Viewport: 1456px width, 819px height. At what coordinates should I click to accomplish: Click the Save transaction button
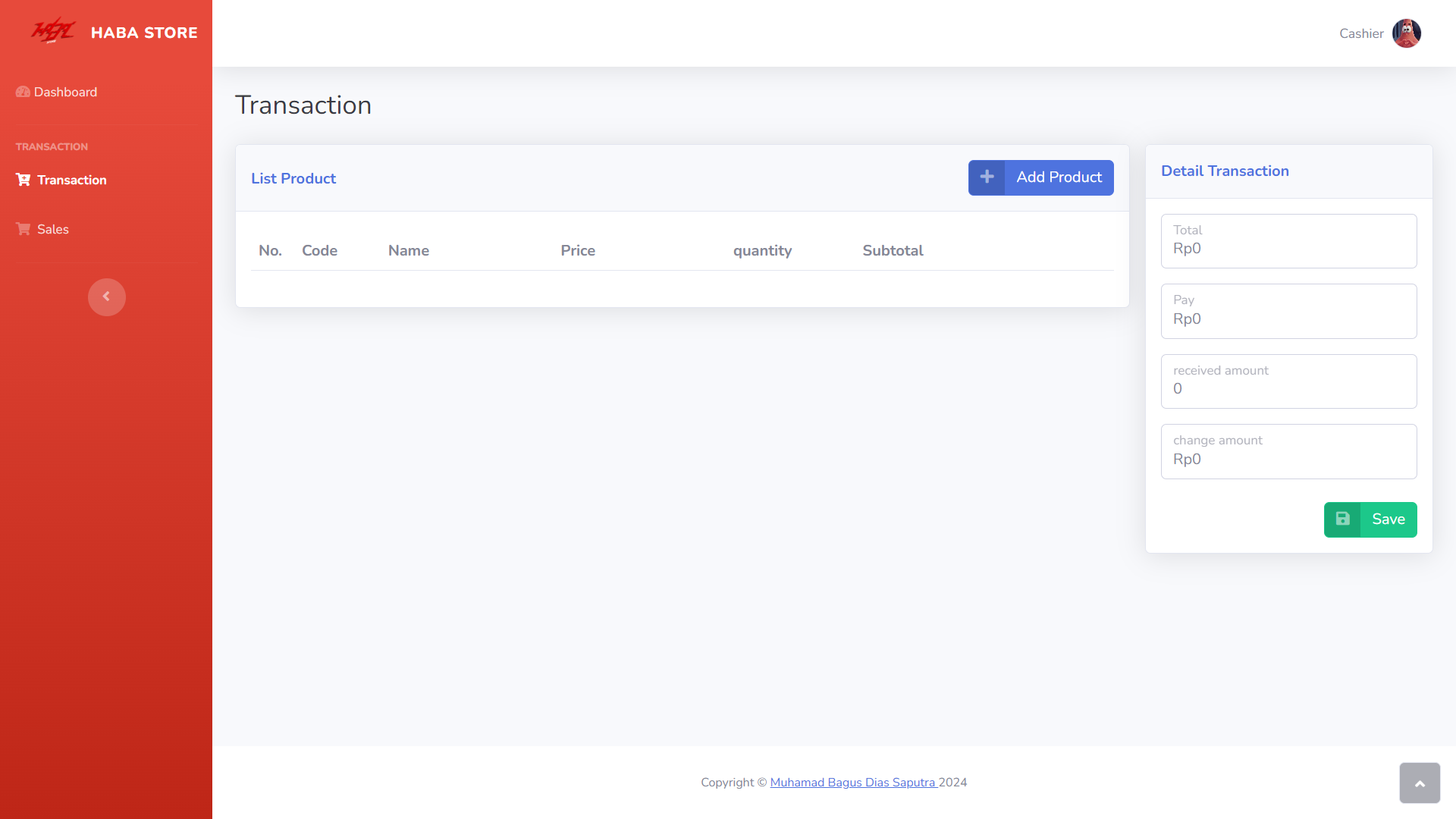[x=1372, y=519]
